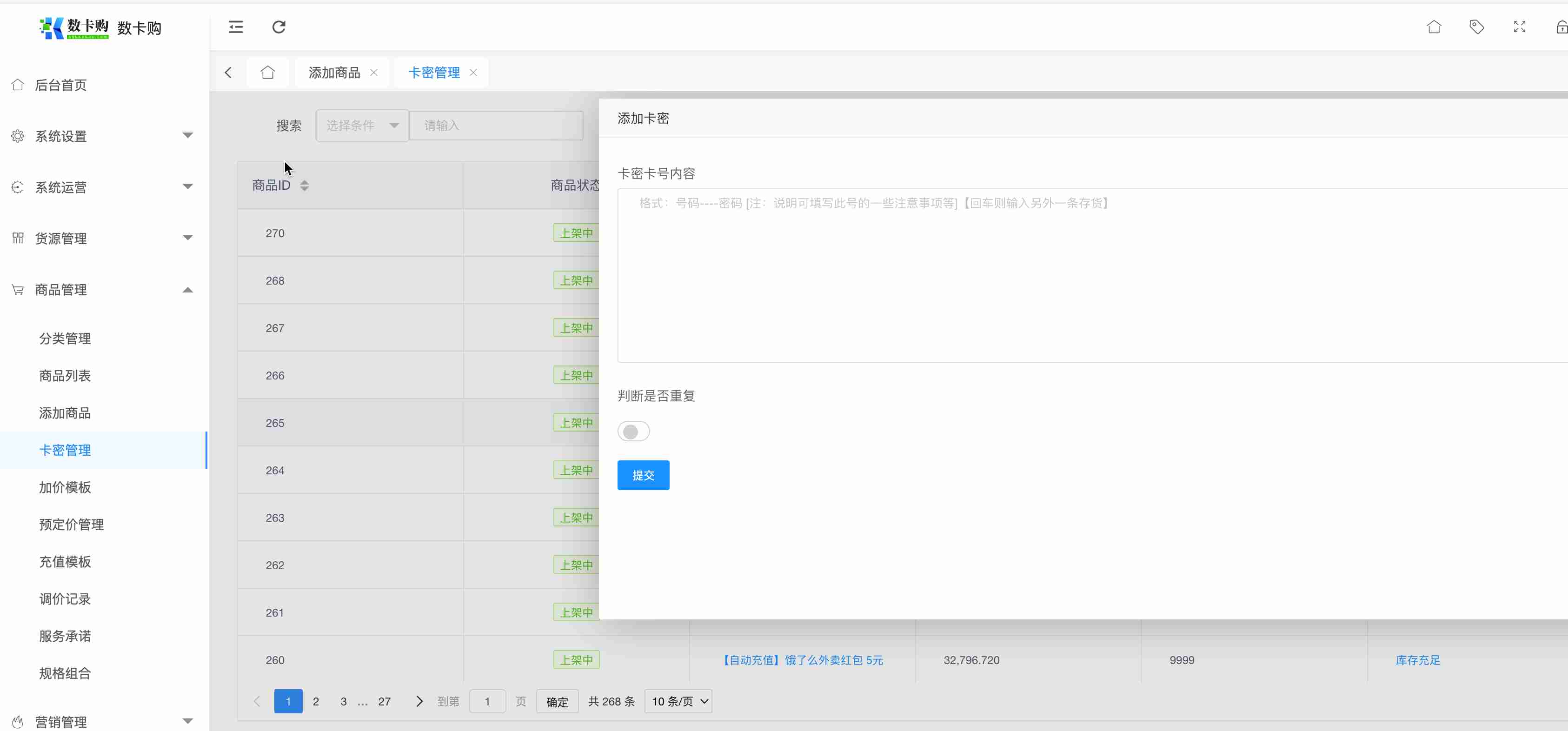The width and height of the screenshot is (1568, 731).
Task: Click the 库存充足 link
Action: 1417,660
